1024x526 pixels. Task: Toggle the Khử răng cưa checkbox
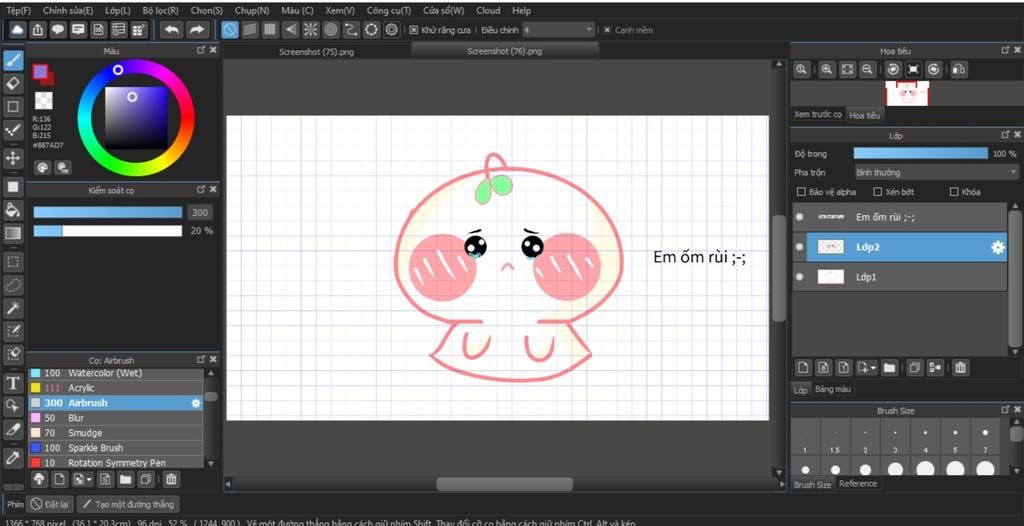click(x=414, y=30)
